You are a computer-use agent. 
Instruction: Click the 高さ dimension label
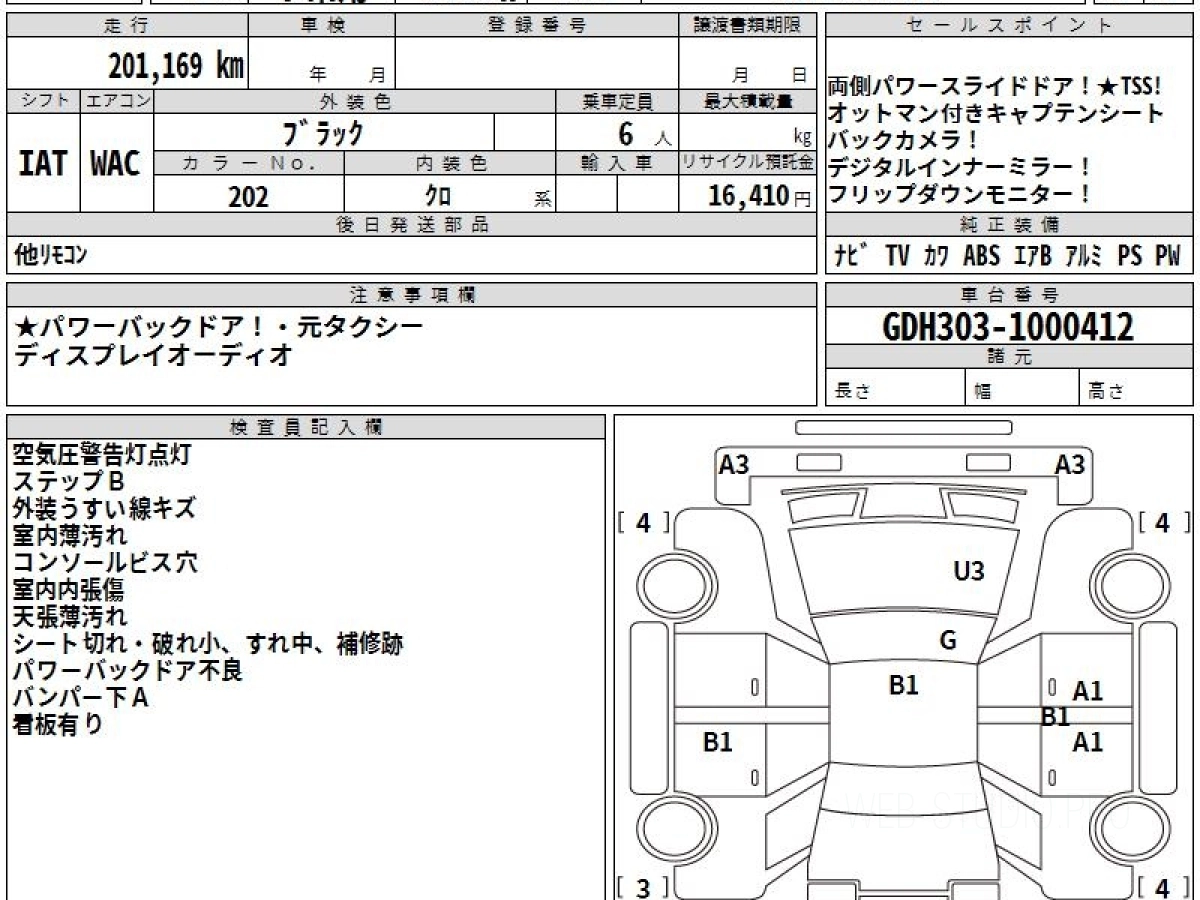pos(1106,391)
